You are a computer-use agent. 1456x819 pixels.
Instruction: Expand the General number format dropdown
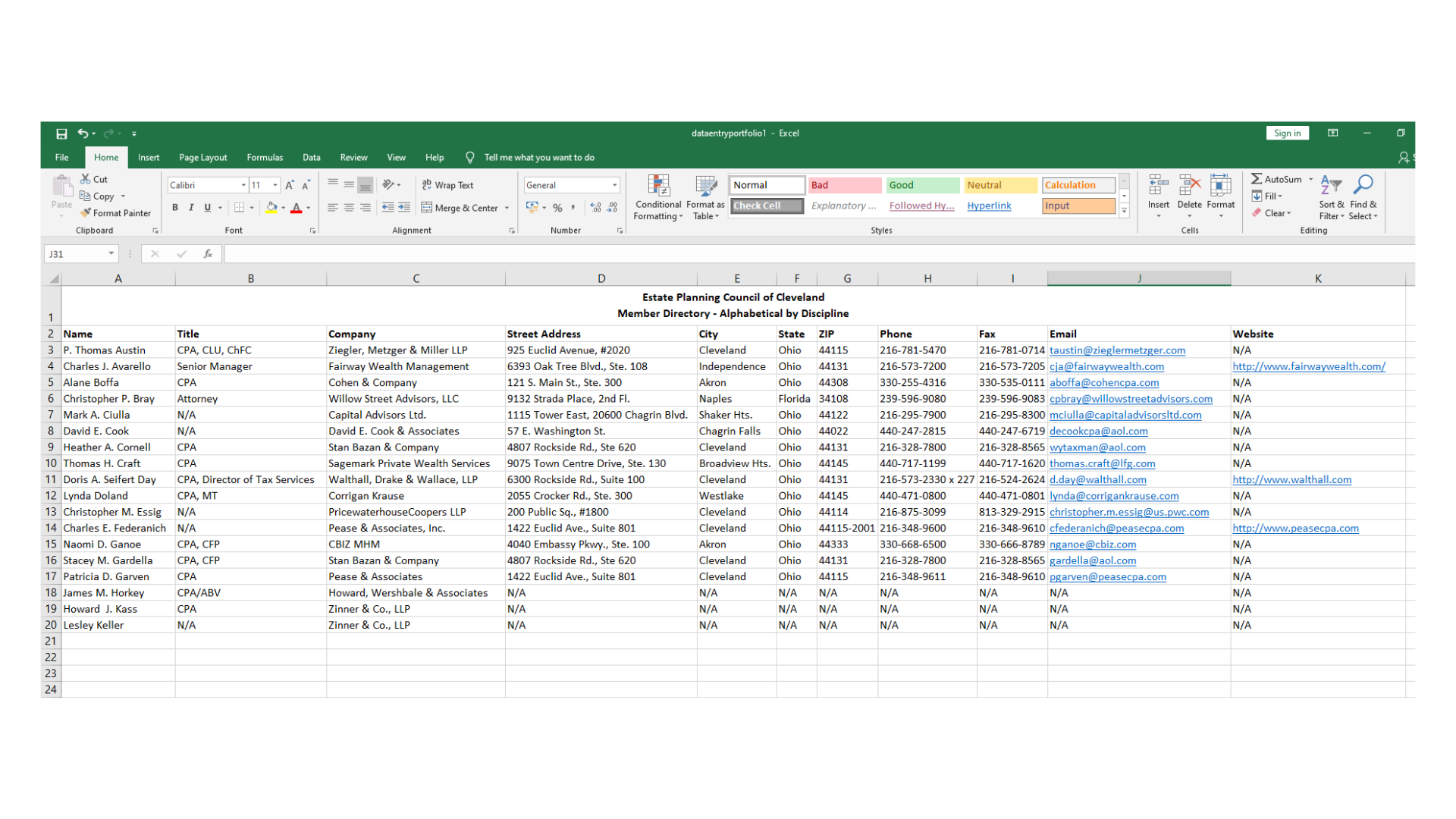[614, 185]
